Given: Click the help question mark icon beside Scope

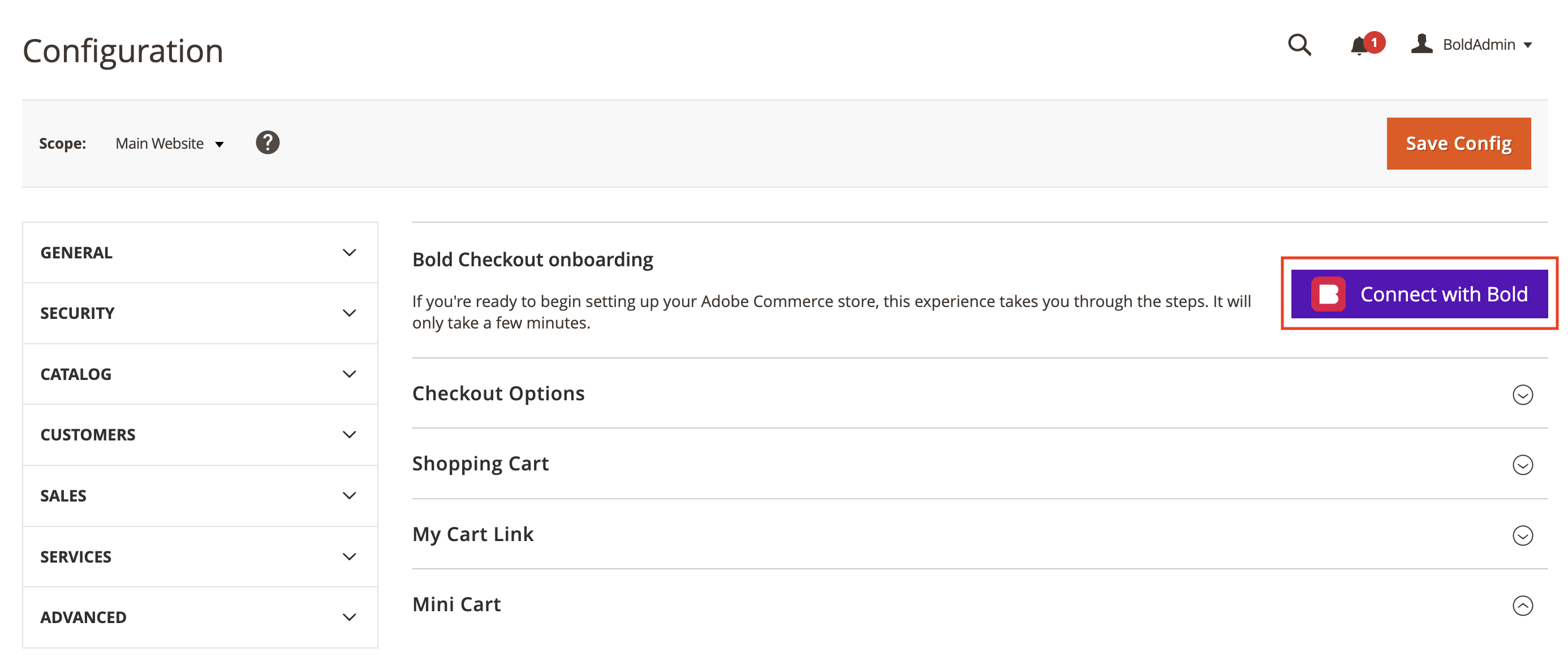Looking at the screenshot, I should tap(268, 142).
